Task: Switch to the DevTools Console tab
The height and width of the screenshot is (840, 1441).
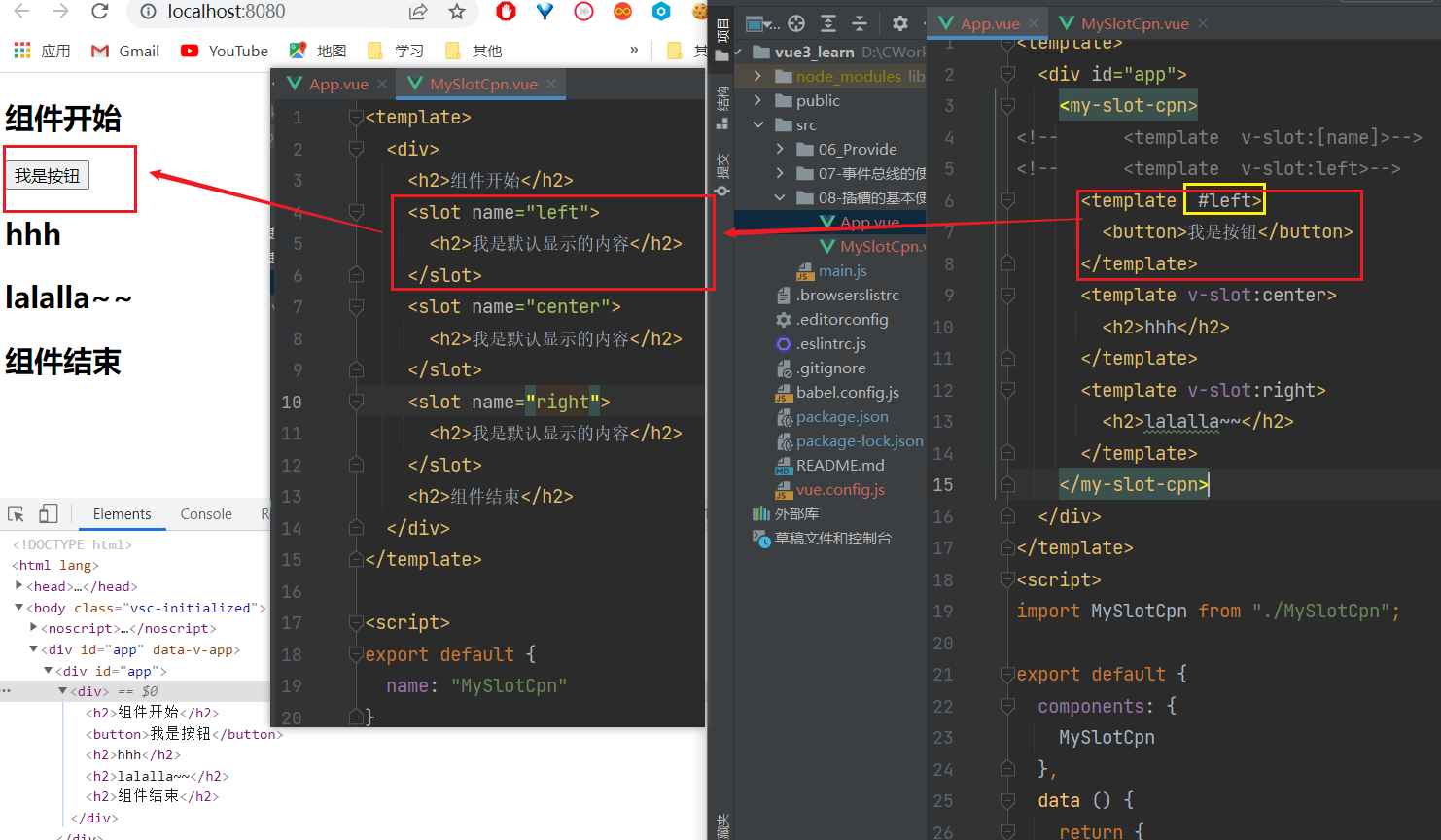Action: coord(206,514)
